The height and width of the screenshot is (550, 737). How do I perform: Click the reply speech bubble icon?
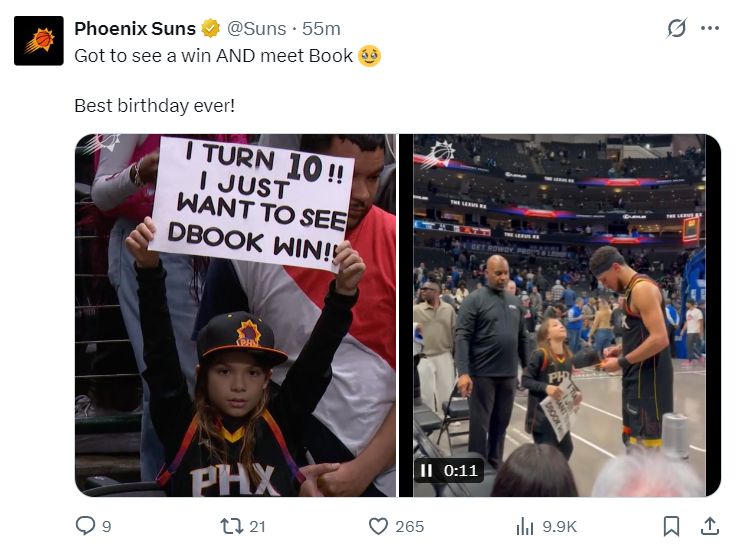point(86,526)
